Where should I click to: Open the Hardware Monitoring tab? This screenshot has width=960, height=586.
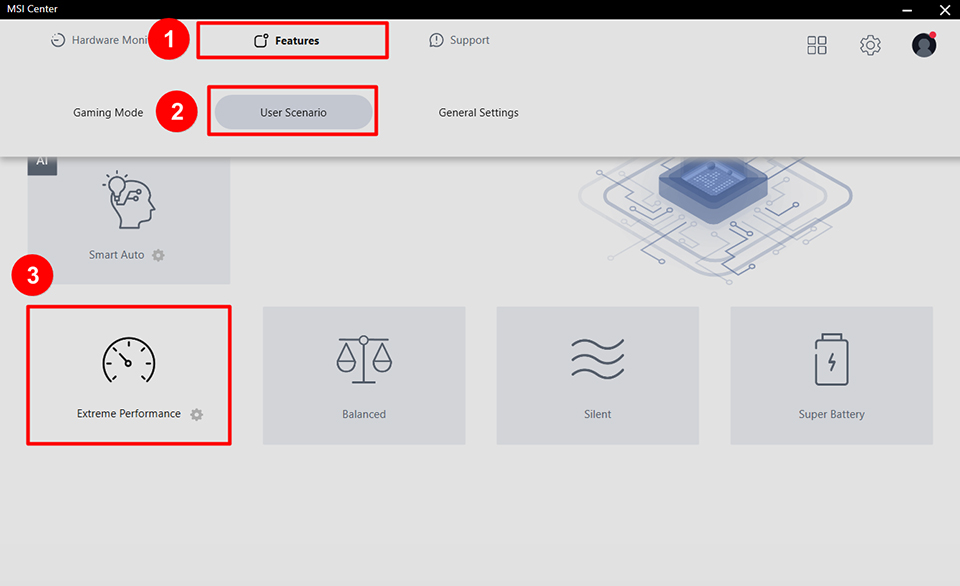pos(99,40)
